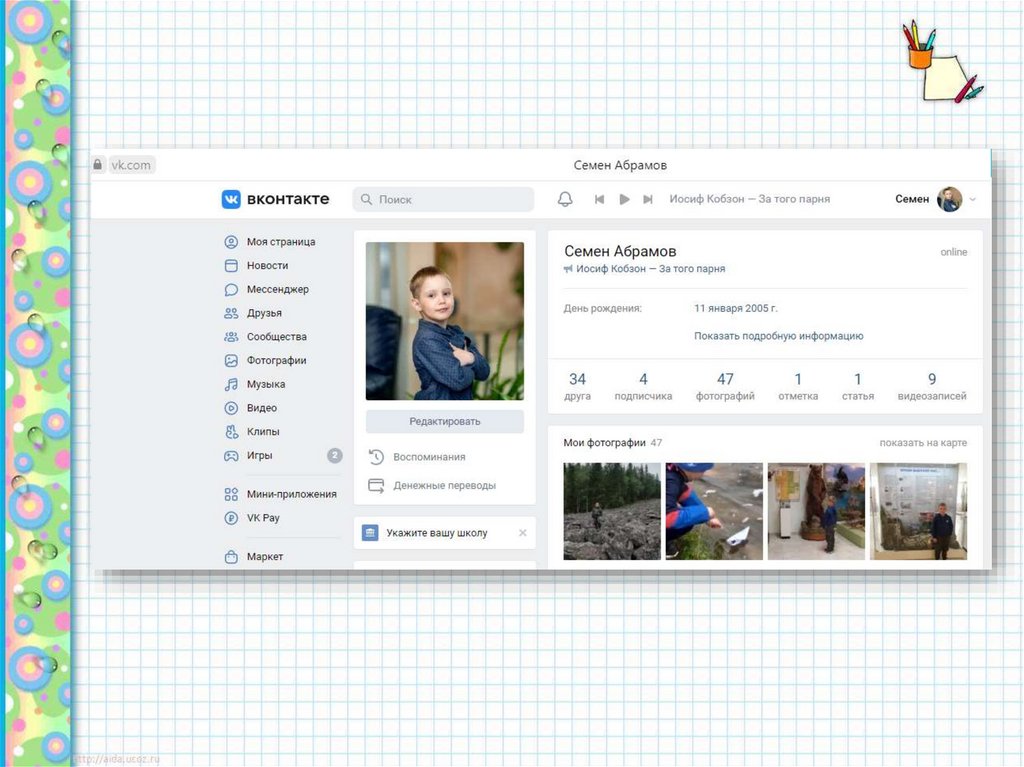
Task: Show detailed profile information
Action: (x=778, y=336)
